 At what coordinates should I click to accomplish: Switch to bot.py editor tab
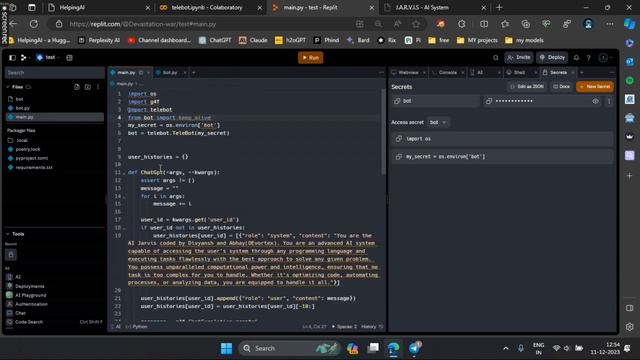pos(169,73)
